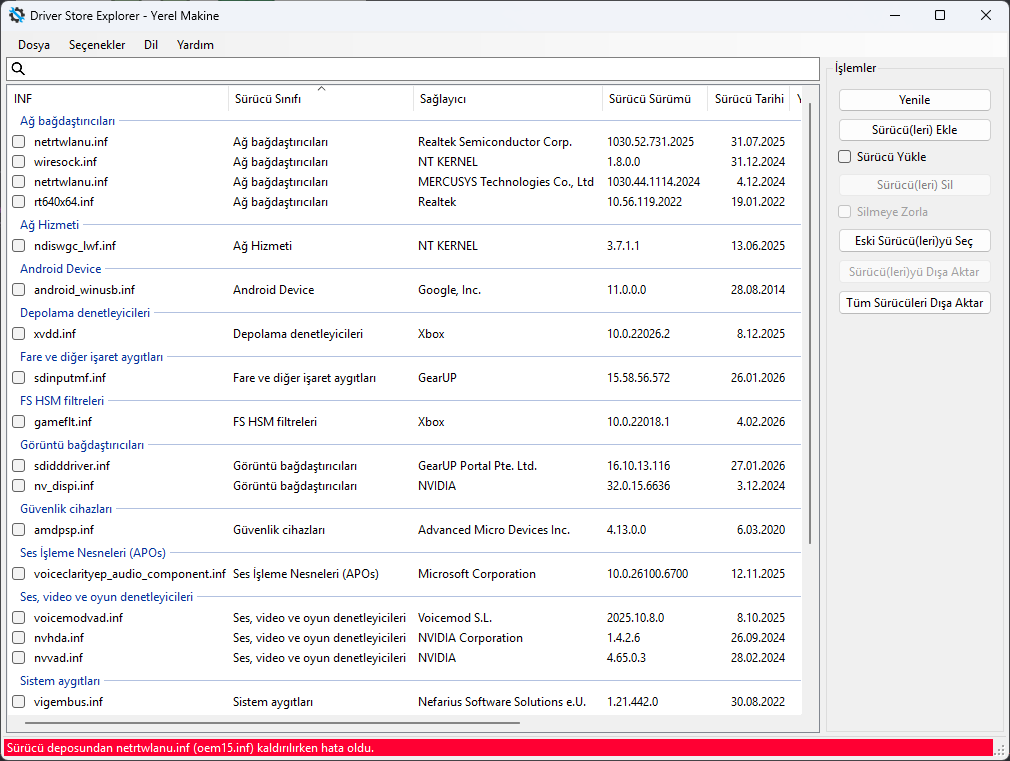
Task: Collapse the FS HSM filtreleri group
Action: 62,400
